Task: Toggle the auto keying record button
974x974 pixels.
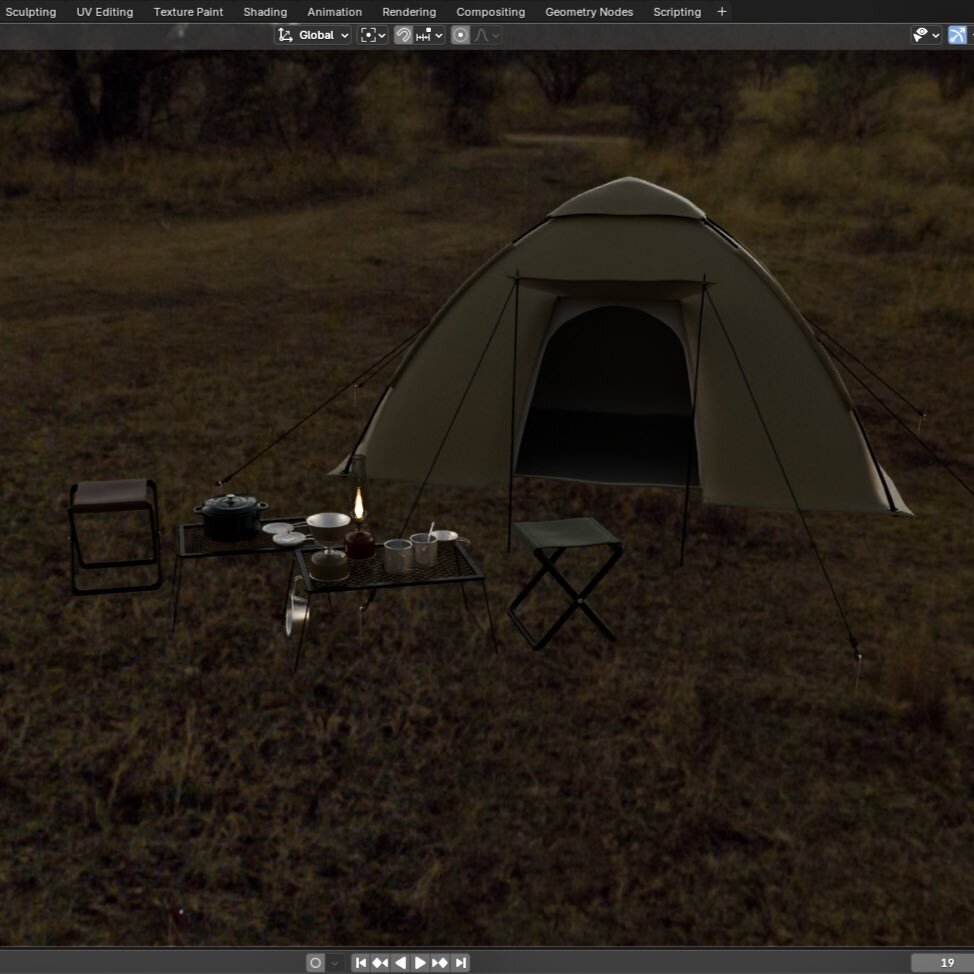Action: (316, 963)
